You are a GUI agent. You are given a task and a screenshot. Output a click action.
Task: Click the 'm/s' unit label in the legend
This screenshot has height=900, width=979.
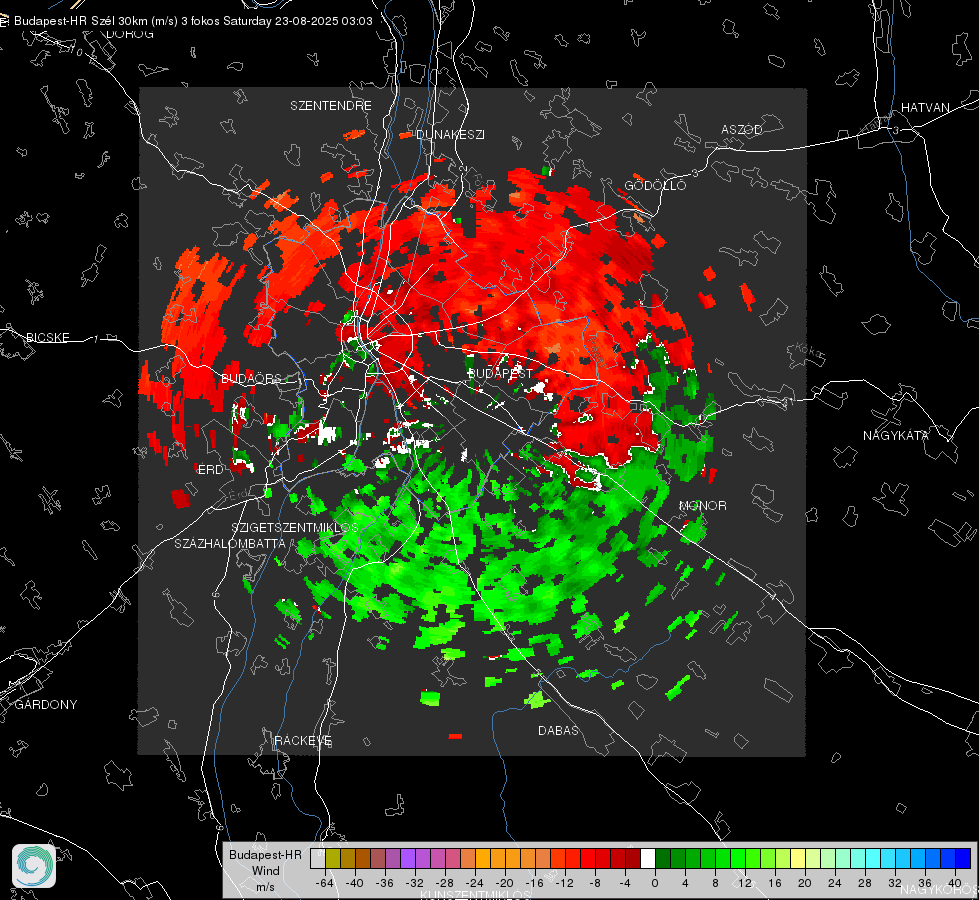[x=265, y=887]
